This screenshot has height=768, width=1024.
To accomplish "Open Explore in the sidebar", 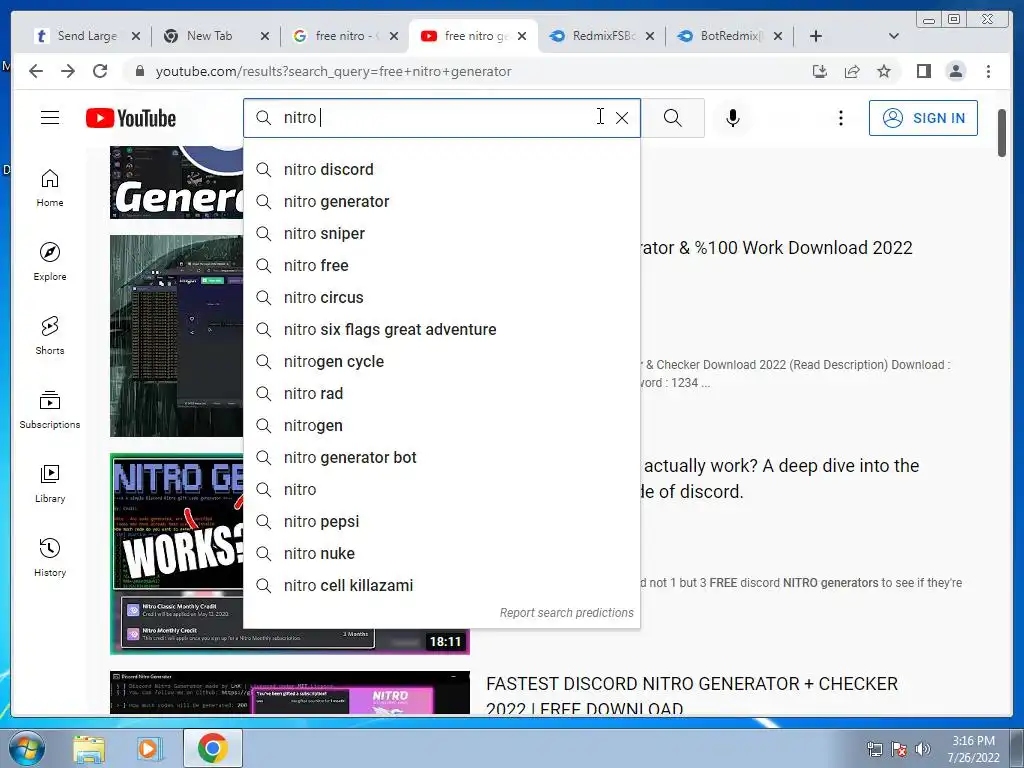I will pyautogui.click(x=50, y=262).
